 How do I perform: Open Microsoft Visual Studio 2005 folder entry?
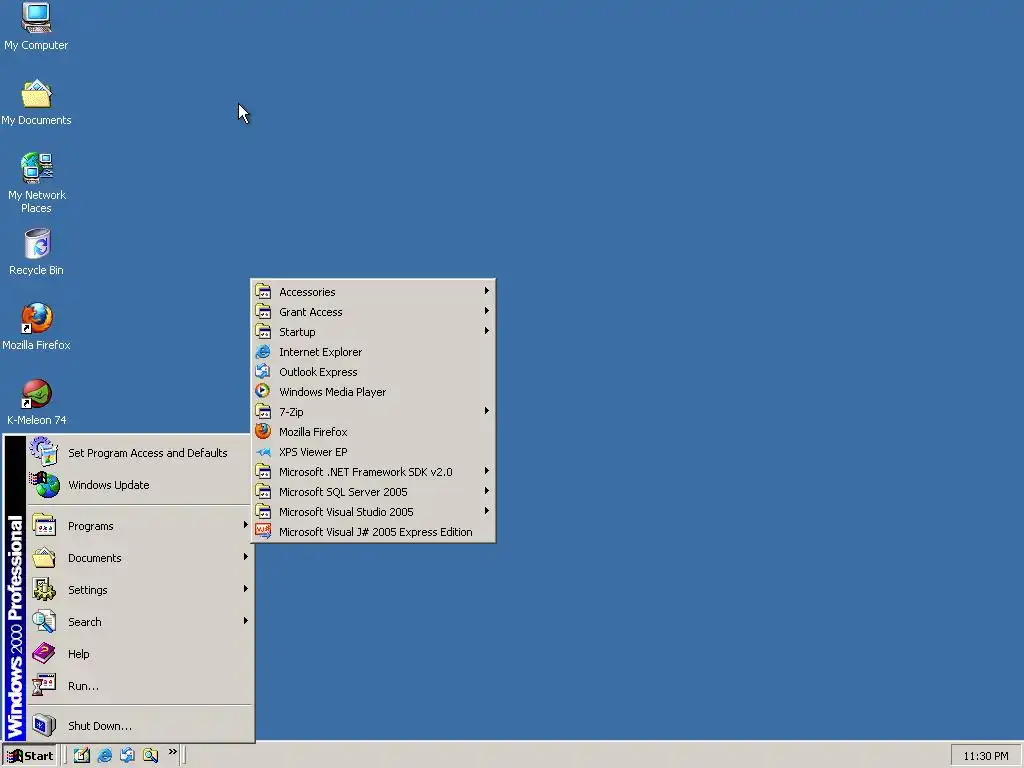tap(373, 512)
